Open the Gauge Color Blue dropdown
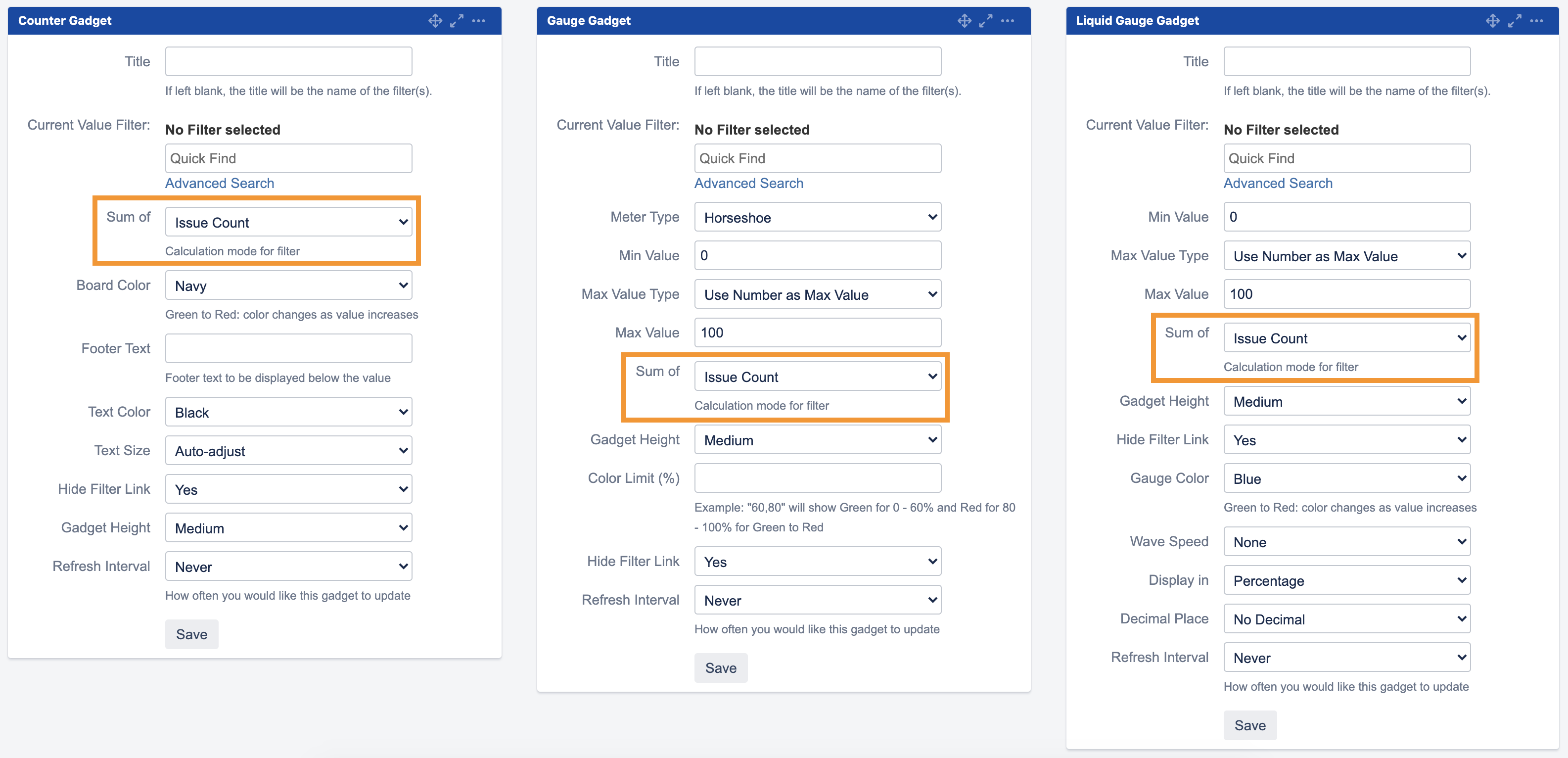Image resolution: width=1568 pixels, height=758 pixels. (x=1346, y=478)
